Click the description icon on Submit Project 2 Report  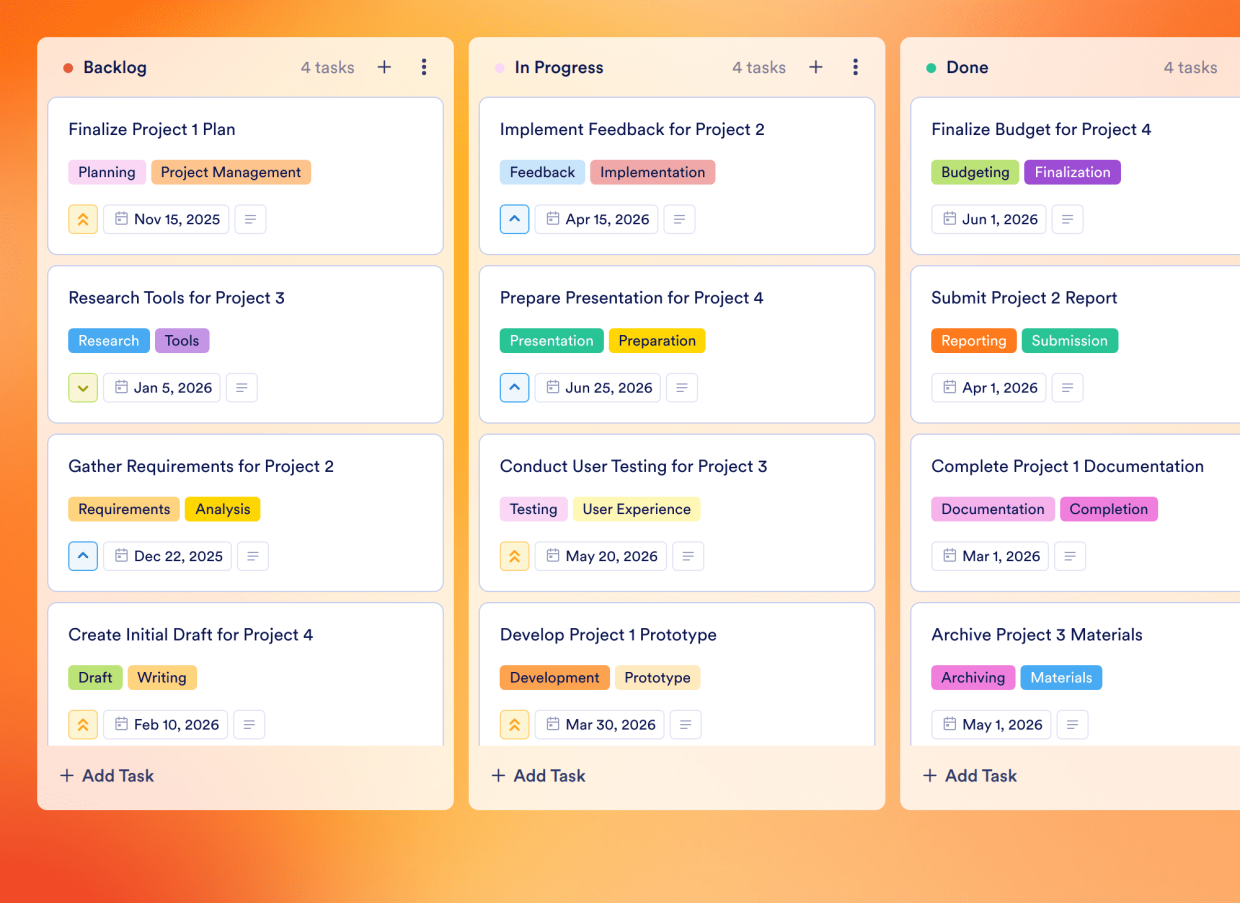[x=1067, y=387]
